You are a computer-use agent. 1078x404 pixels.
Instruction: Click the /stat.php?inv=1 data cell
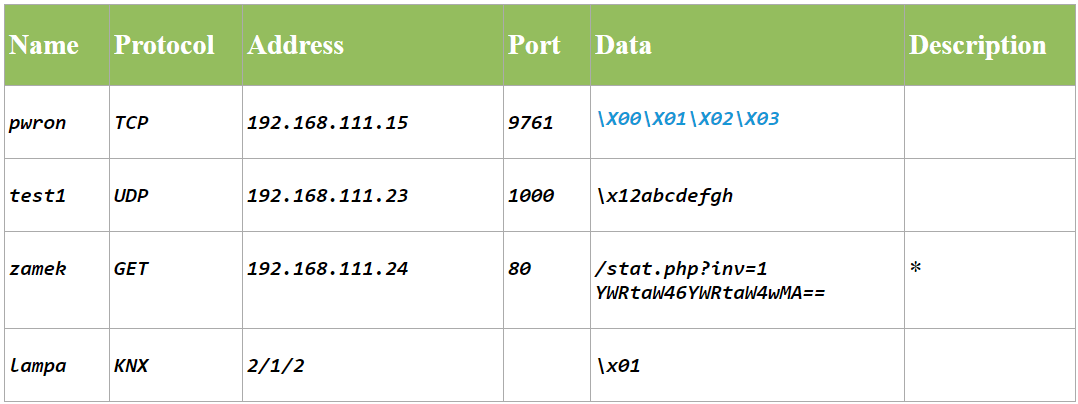point(680,269)
